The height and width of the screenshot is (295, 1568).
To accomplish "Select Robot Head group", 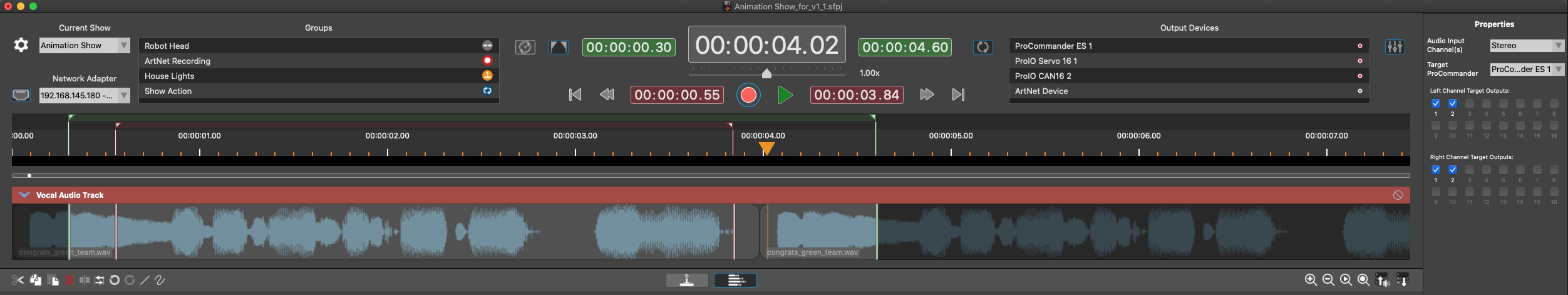I will coord(318,46).
